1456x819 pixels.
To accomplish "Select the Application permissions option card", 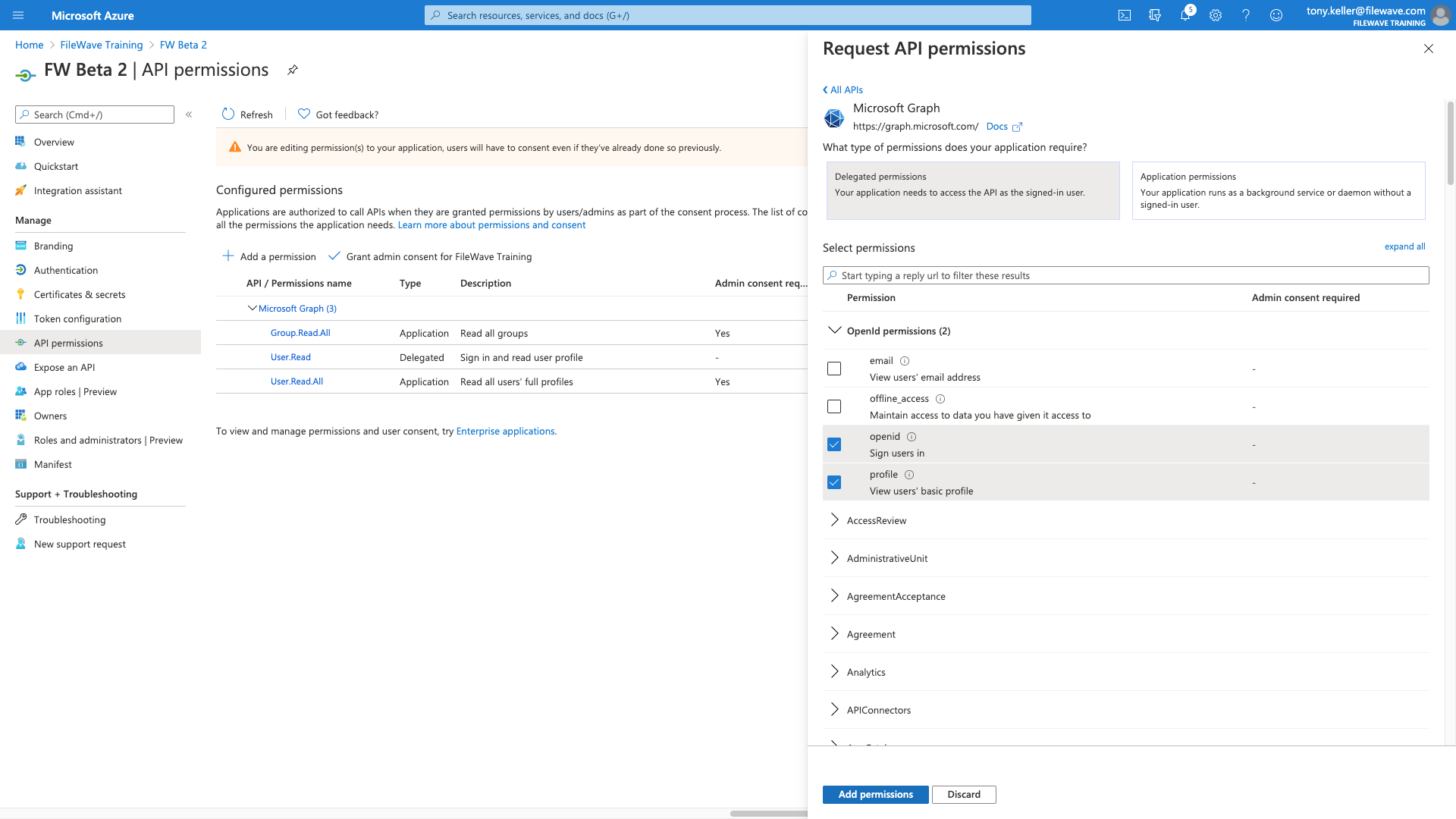I will click(x=1279, y=190).
